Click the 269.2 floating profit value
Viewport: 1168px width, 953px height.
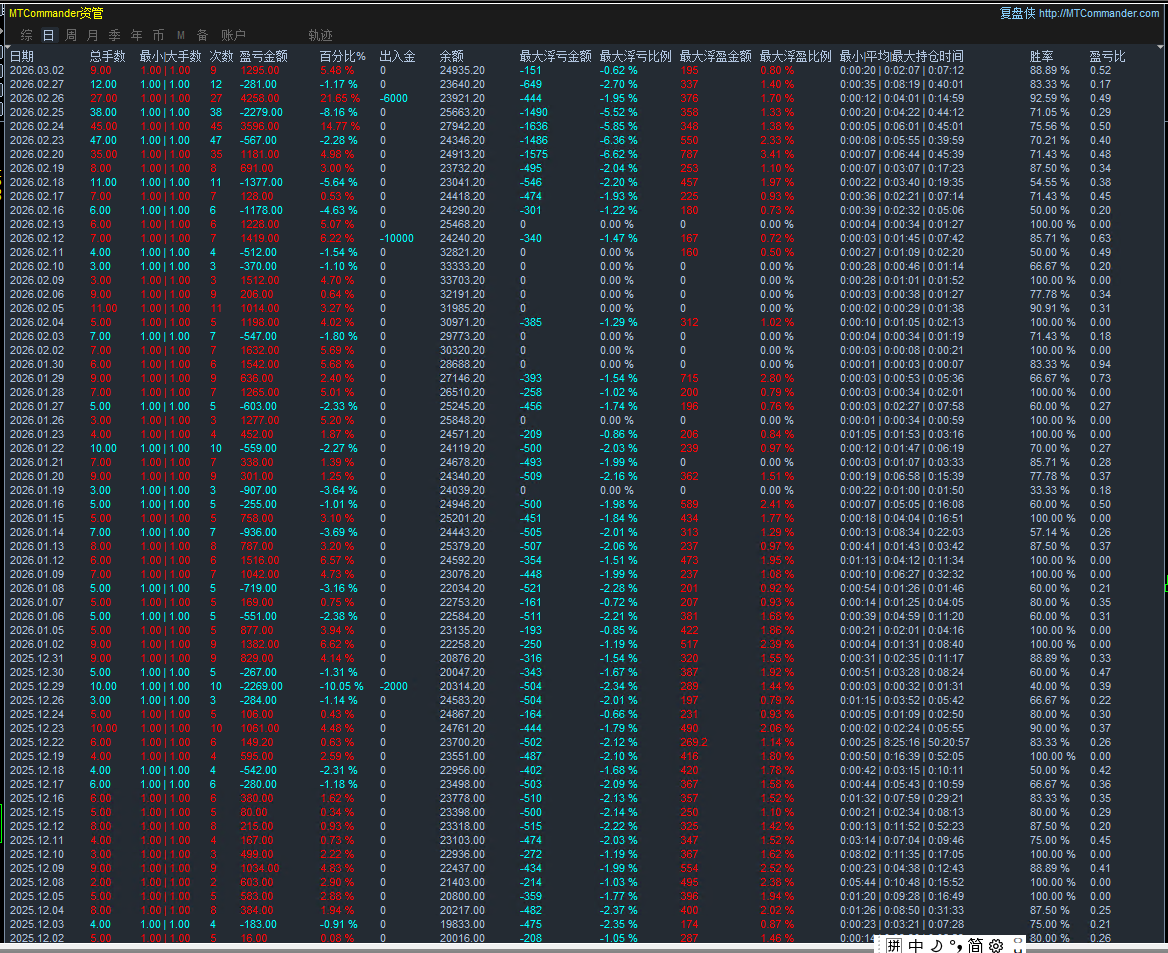[x=694, y=742]
